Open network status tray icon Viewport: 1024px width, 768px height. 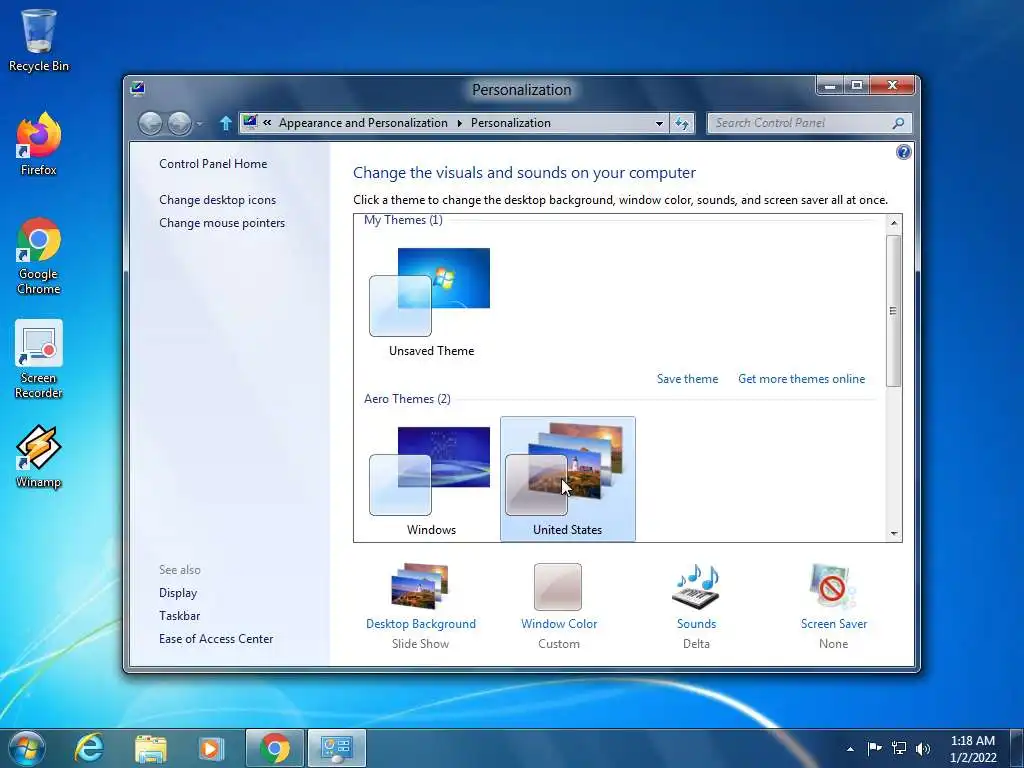click(x=899, y=748)
